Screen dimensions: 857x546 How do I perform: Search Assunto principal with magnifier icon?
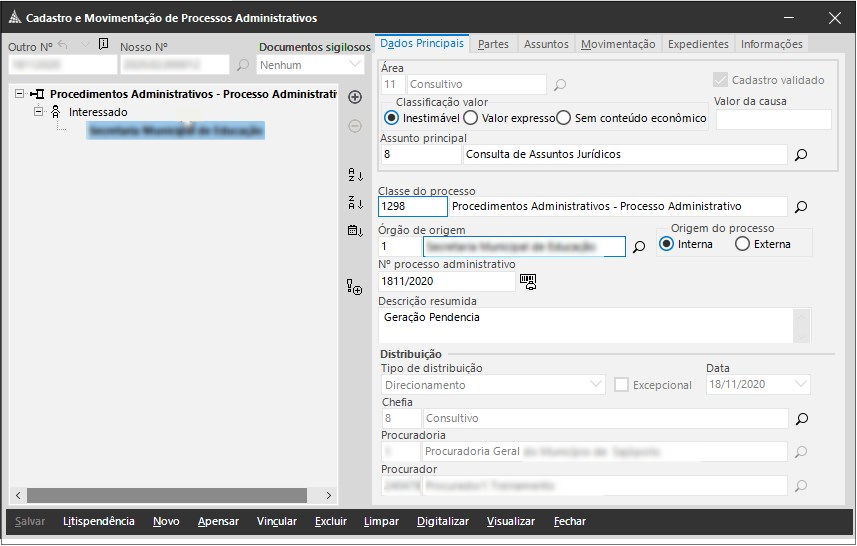pos(800,155)
